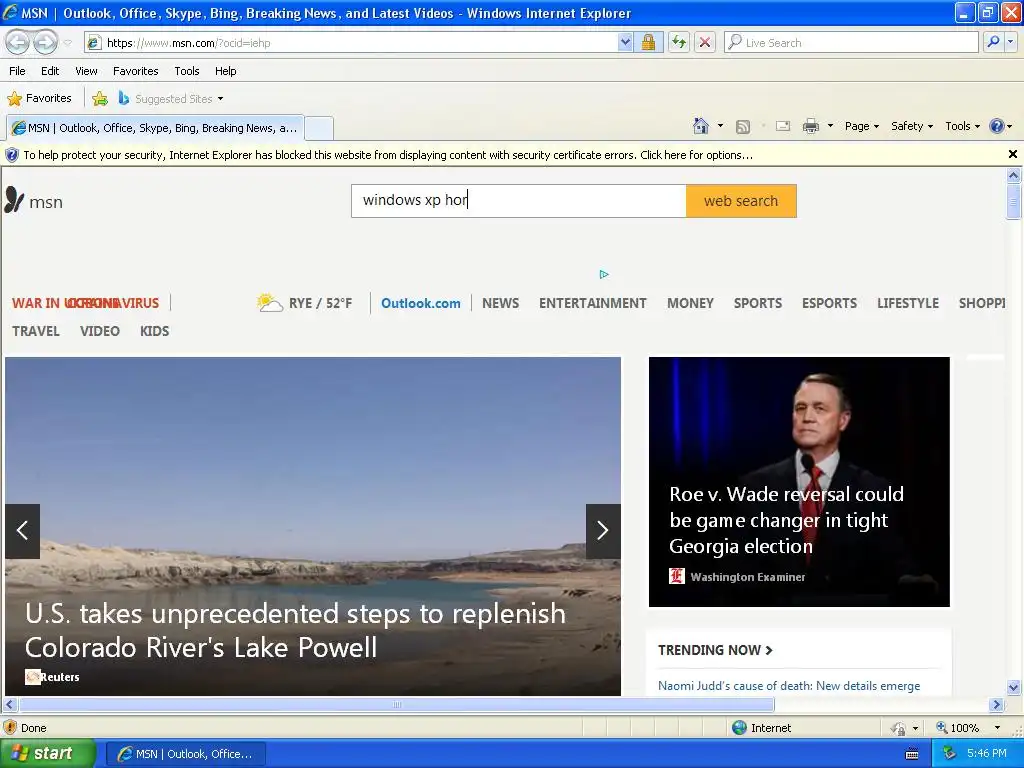This screenshot has height=768, width=1024.
Task: Open the LIFESTYLE section link
Action: (908, 303)
